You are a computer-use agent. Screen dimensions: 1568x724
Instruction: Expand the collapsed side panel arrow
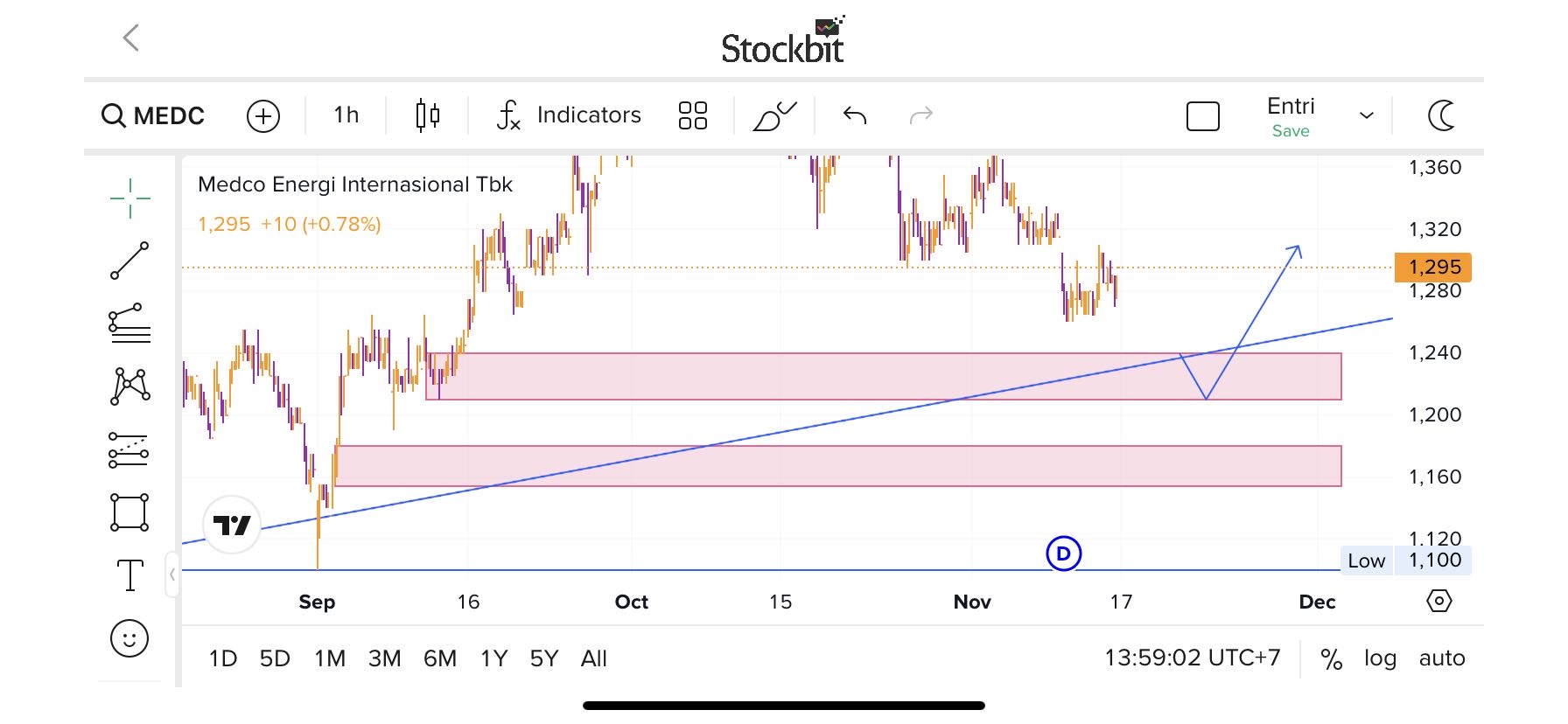(x=172, y=574)
